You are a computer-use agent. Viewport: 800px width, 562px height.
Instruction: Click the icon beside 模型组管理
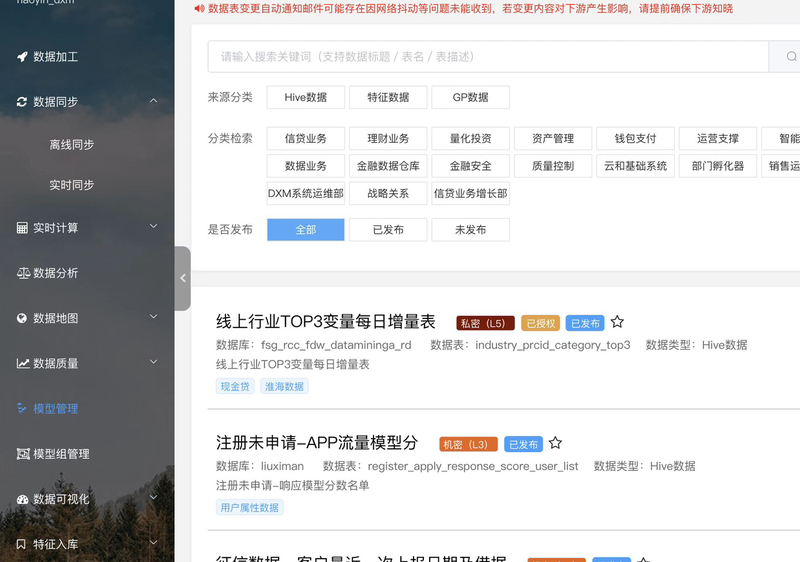pyautogui.click(x=23, y=454)
